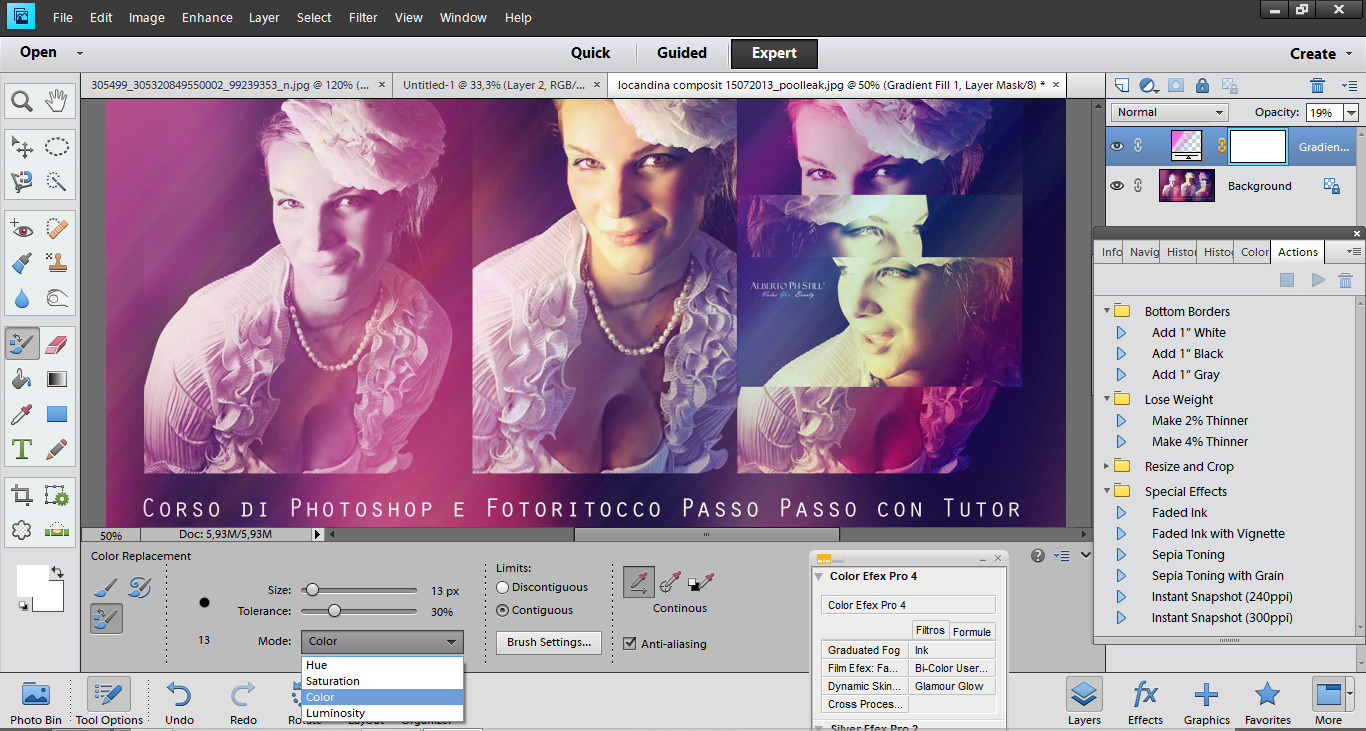Create a new layer in Layers panel

tap(1122, 86)
